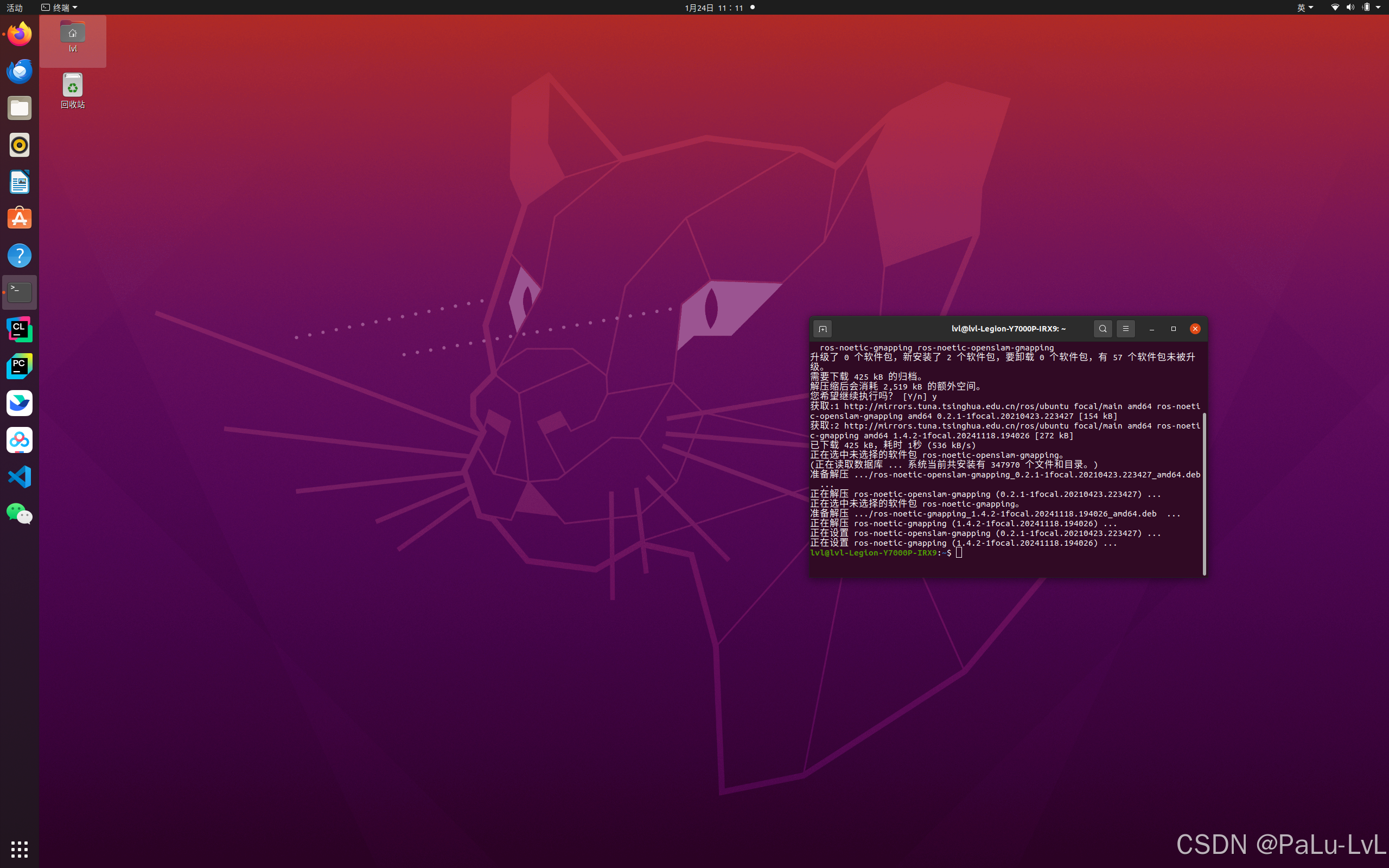Launch Rhythmbox music player
Screen dimensions: 1389x868
pyautogui.click(x=20, y=145)
